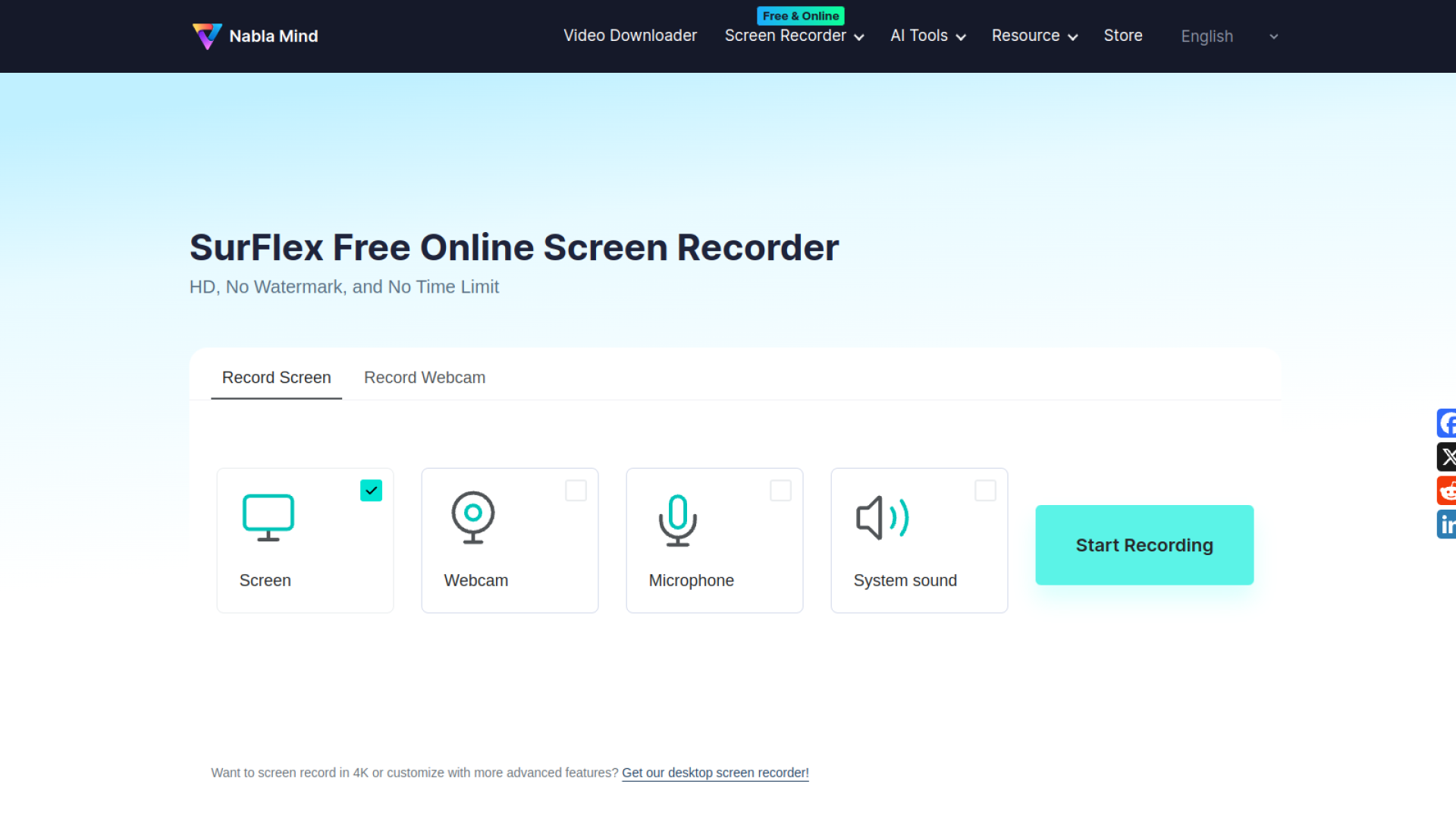Expand the AI Tools dropdown menu

927,36
